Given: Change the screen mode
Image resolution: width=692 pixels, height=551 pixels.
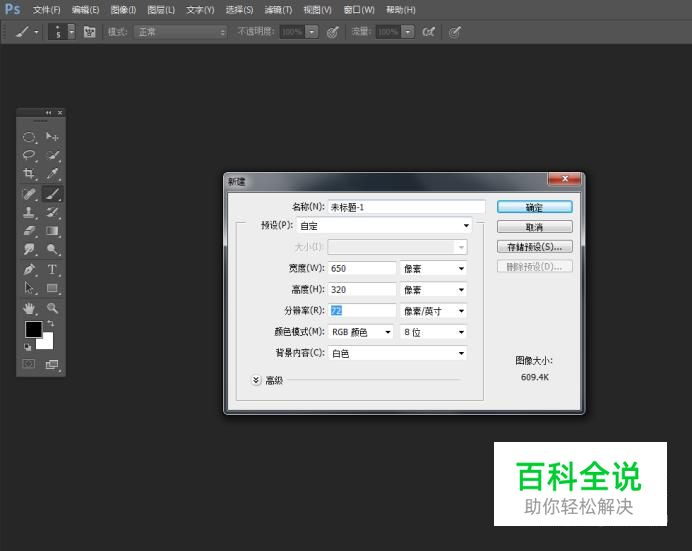Looking at the screenshot, I should coord(52,364).
